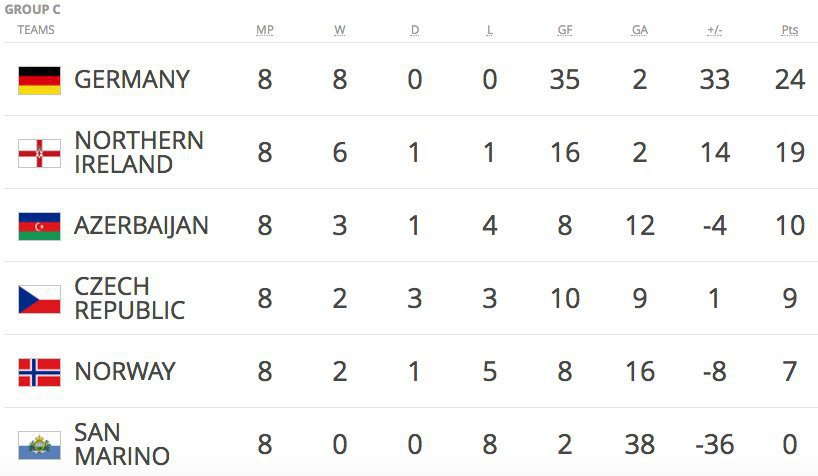Open the Czech Republic team page
This screenshot has height=476, width=818.
pos(129,299)
